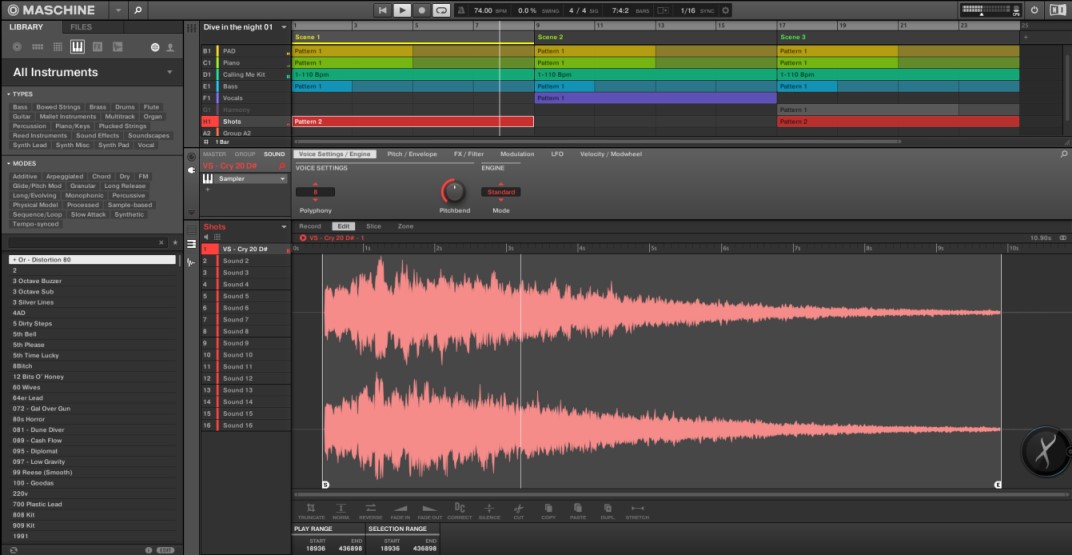The image size is (1072, 555).
Task: Toggle loop mode in transport
Action: tap(442, 10)
